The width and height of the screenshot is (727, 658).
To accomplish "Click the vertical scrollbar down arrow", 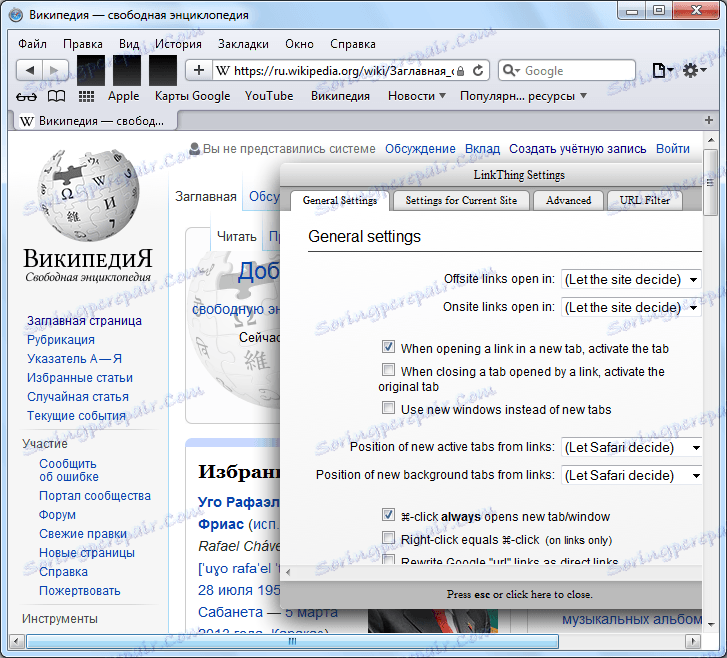I will (711, 626).
